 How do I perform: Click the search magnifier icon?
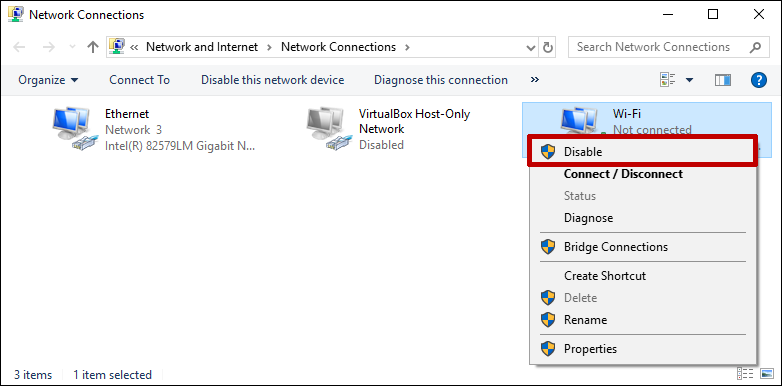point(755,47)
